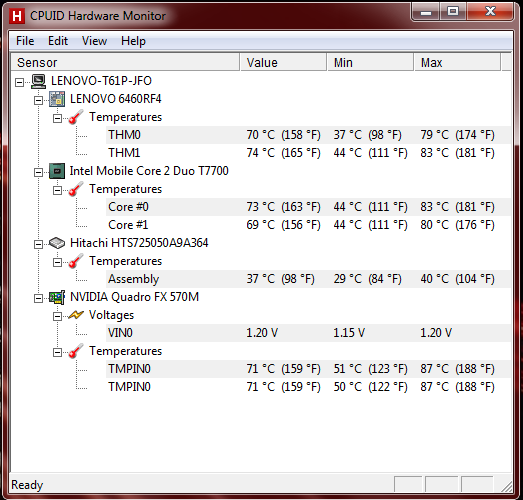This screenshot has height=500, width=523.
Task: Open the View menu
Action: [94, 41]
